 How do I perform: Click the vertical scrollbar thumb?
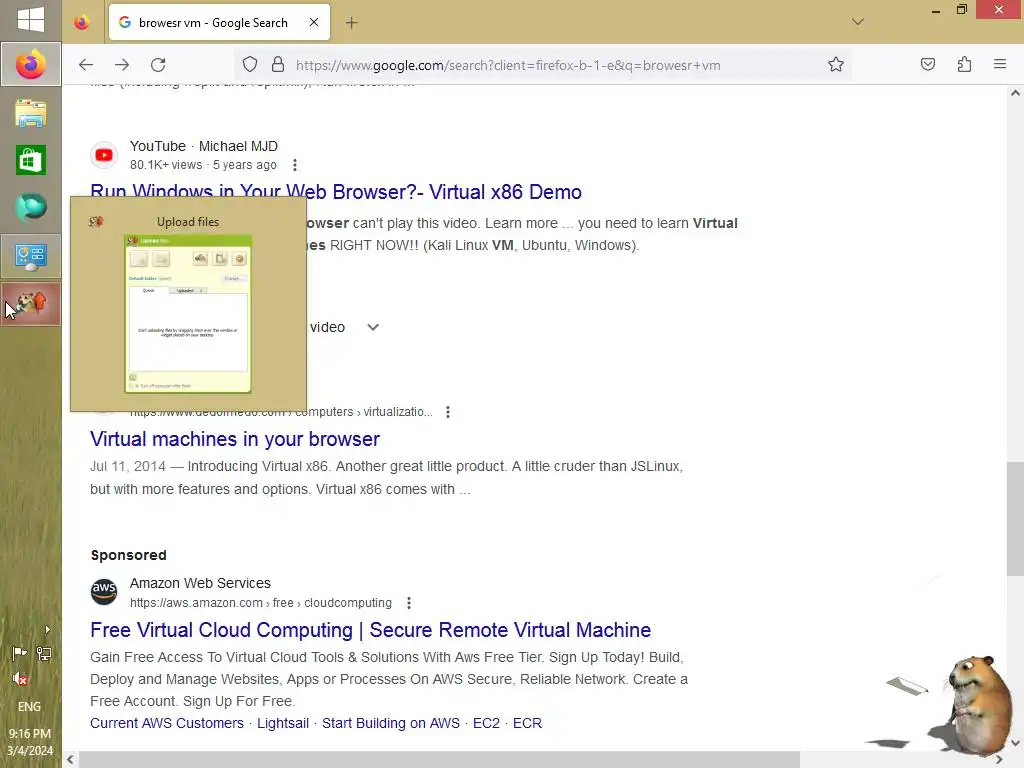[x=1015, y=519]
